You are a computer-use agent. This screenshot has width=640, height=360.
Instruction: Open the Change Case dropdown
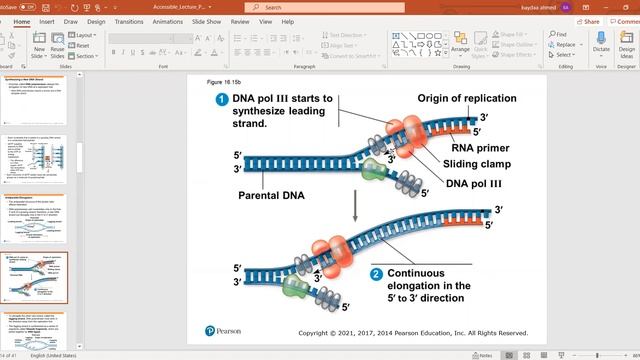click(x=180, y=53)
